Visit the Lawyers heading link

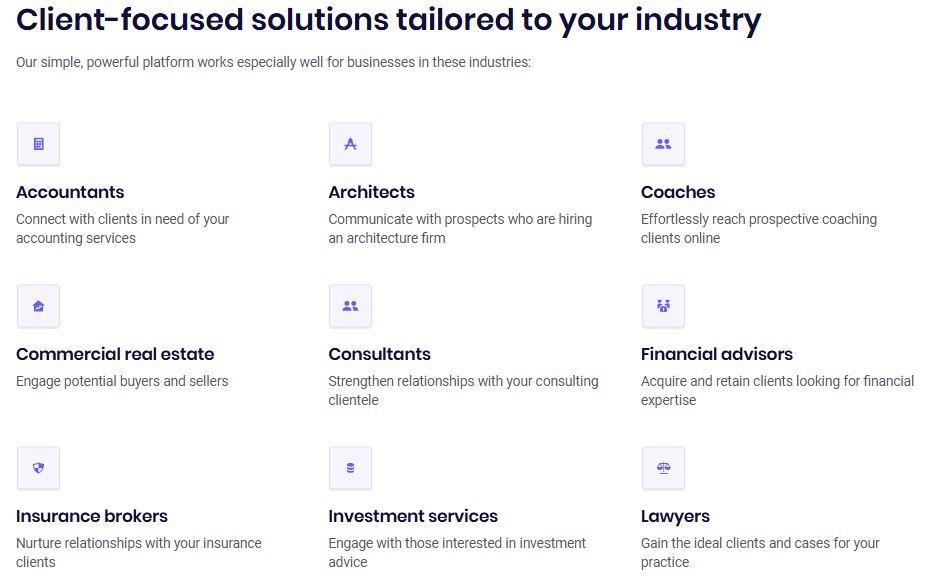[x=675, y=516]
